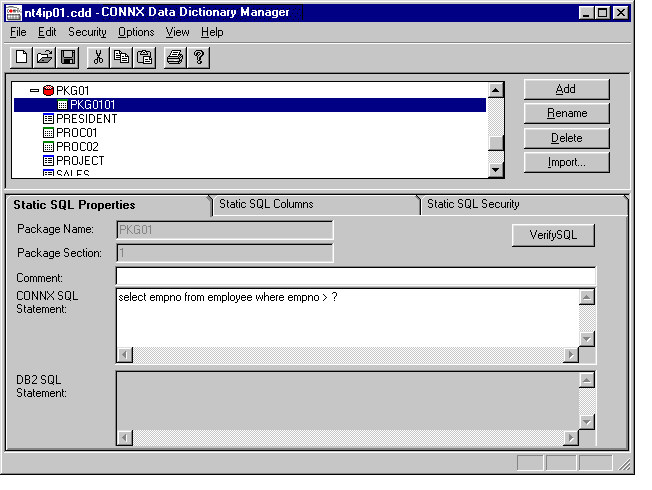The image size is (652, 490).
Task: Open the Edit menu
Action: tap(47, 32)
